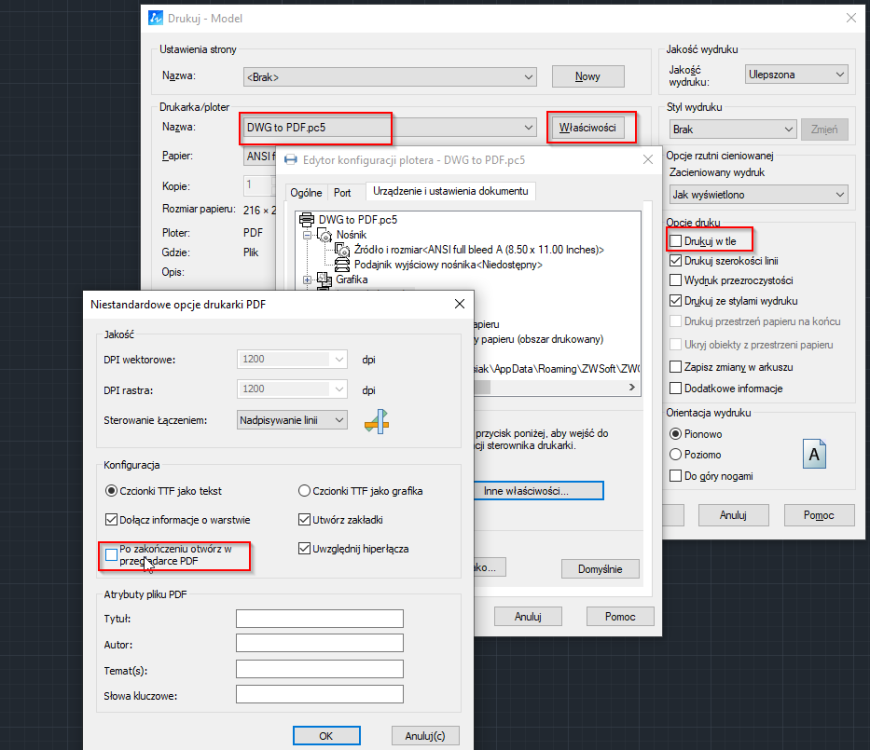The image size is (870, 750).
Task: Enable Po zakończeniu otwórz w przeglądarce PDF
Action: click(x=112, y=555)
